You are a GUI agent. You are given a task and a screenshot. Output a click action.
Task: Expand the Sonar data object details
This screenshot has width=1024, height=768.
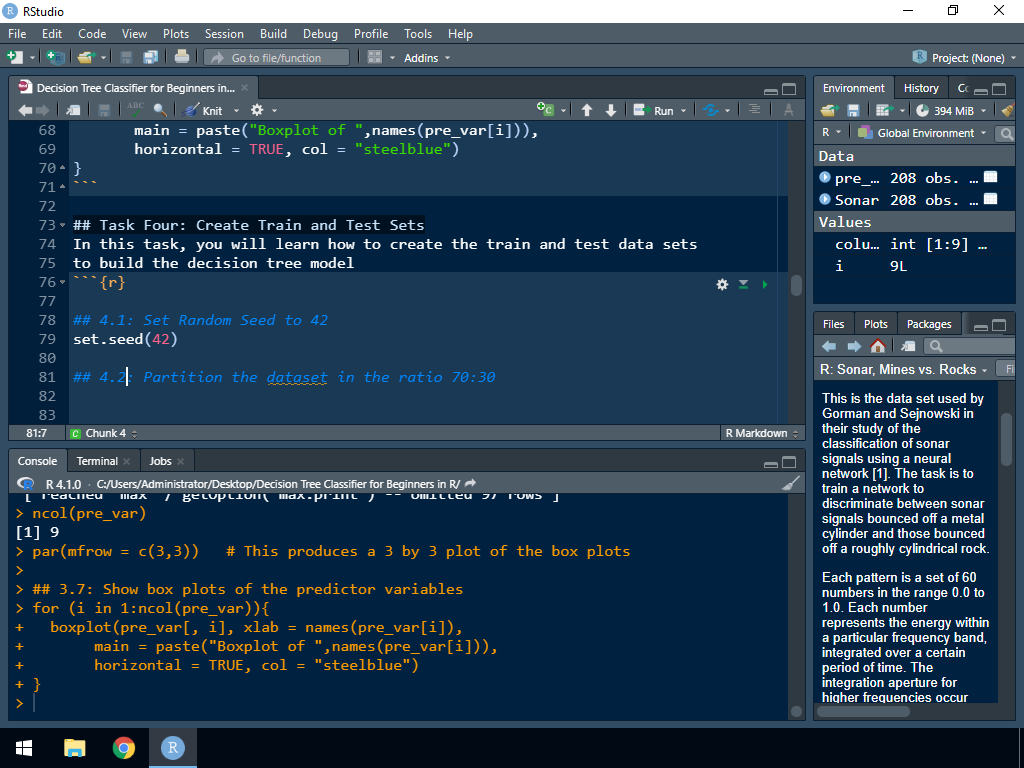pyautogui.click(x=825, y=199)
